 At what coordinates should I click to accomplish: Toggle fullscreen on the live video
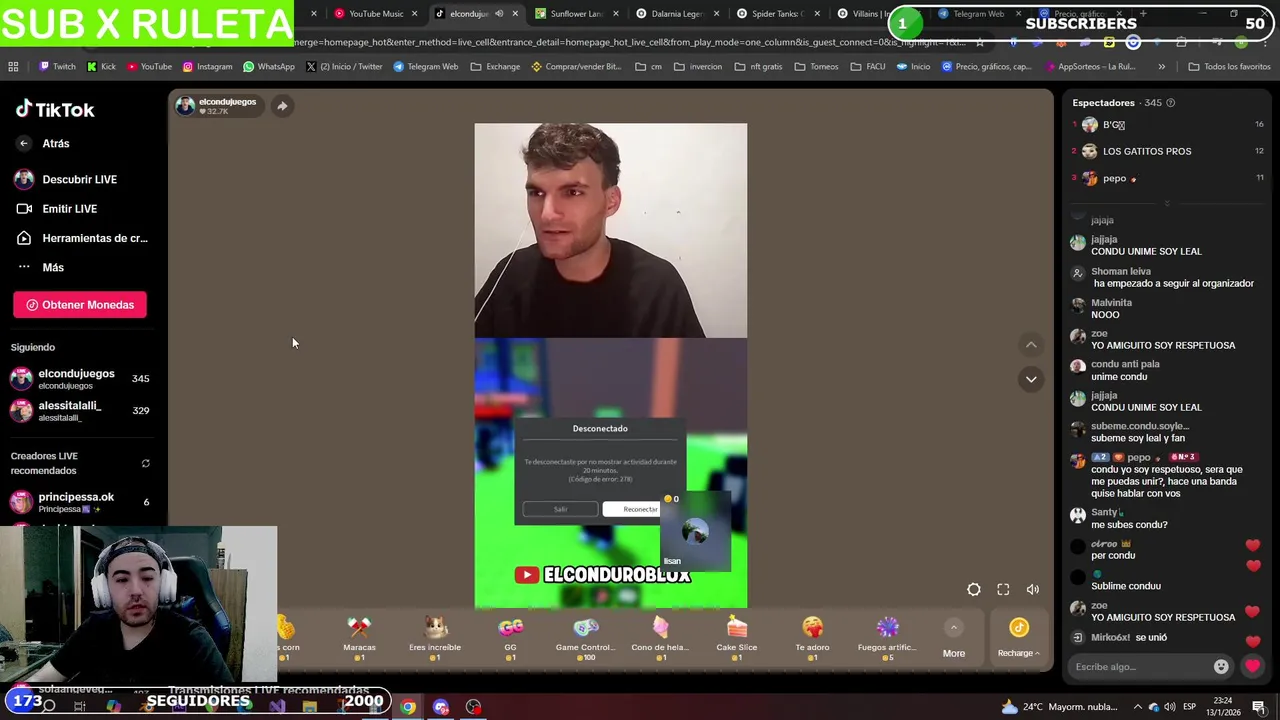pos(1003,590)
